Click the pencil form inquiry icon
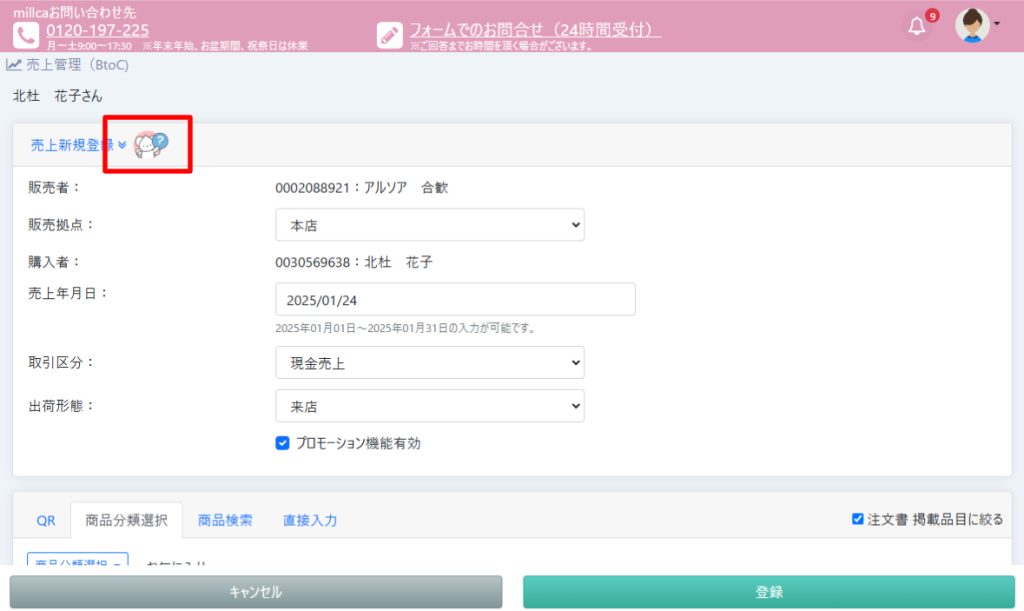This screenshot has width=1024, height=611. click(x=389, y=34)
